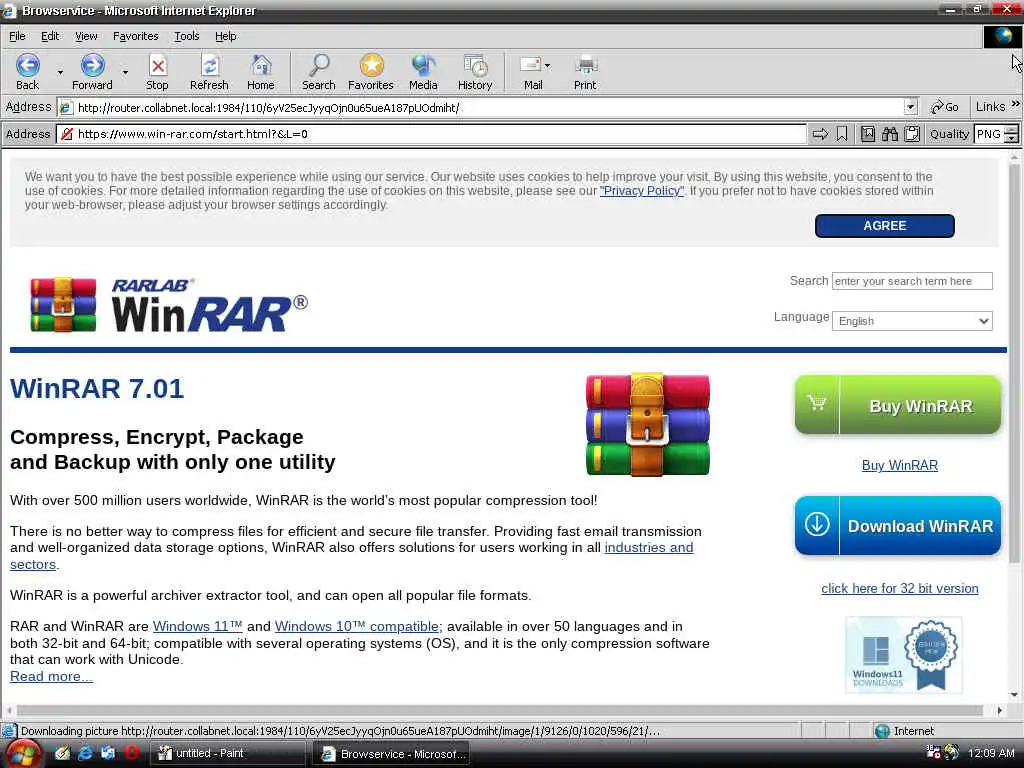1024x768 pixels.
Task: Click the WinRAR 7.01 heading
Action: [97, 389]
